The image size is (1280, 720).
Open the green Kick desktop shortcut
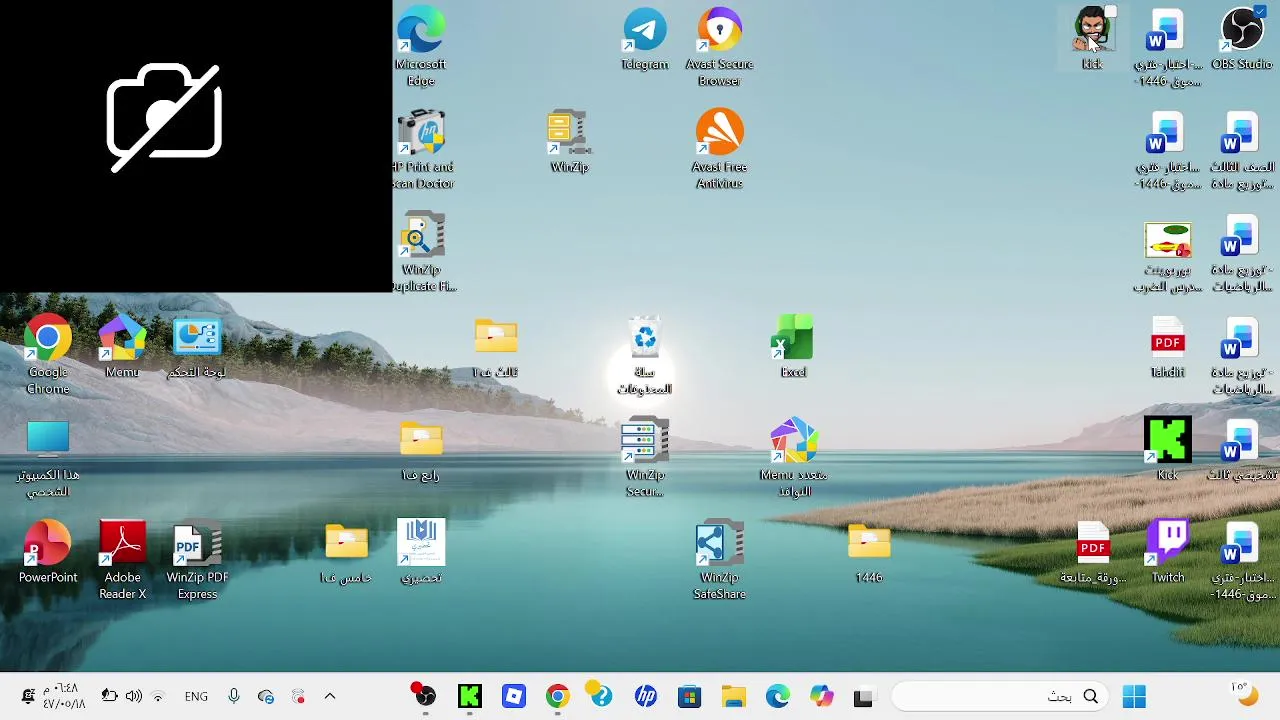[1168, 450]
